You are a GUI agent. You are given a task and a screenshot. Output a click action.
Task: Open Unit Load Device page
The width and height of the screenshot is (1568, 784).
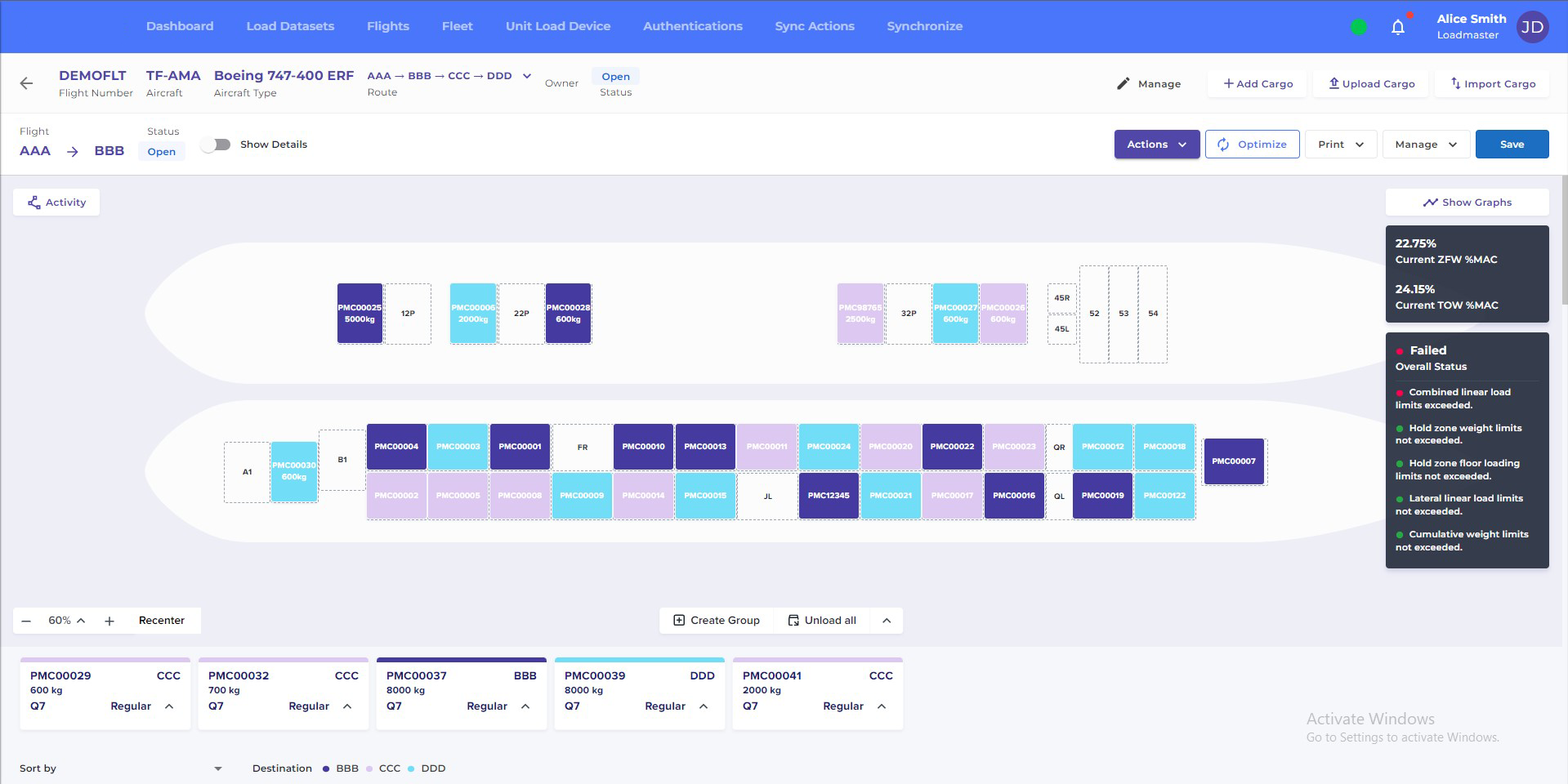click(558, 26)
